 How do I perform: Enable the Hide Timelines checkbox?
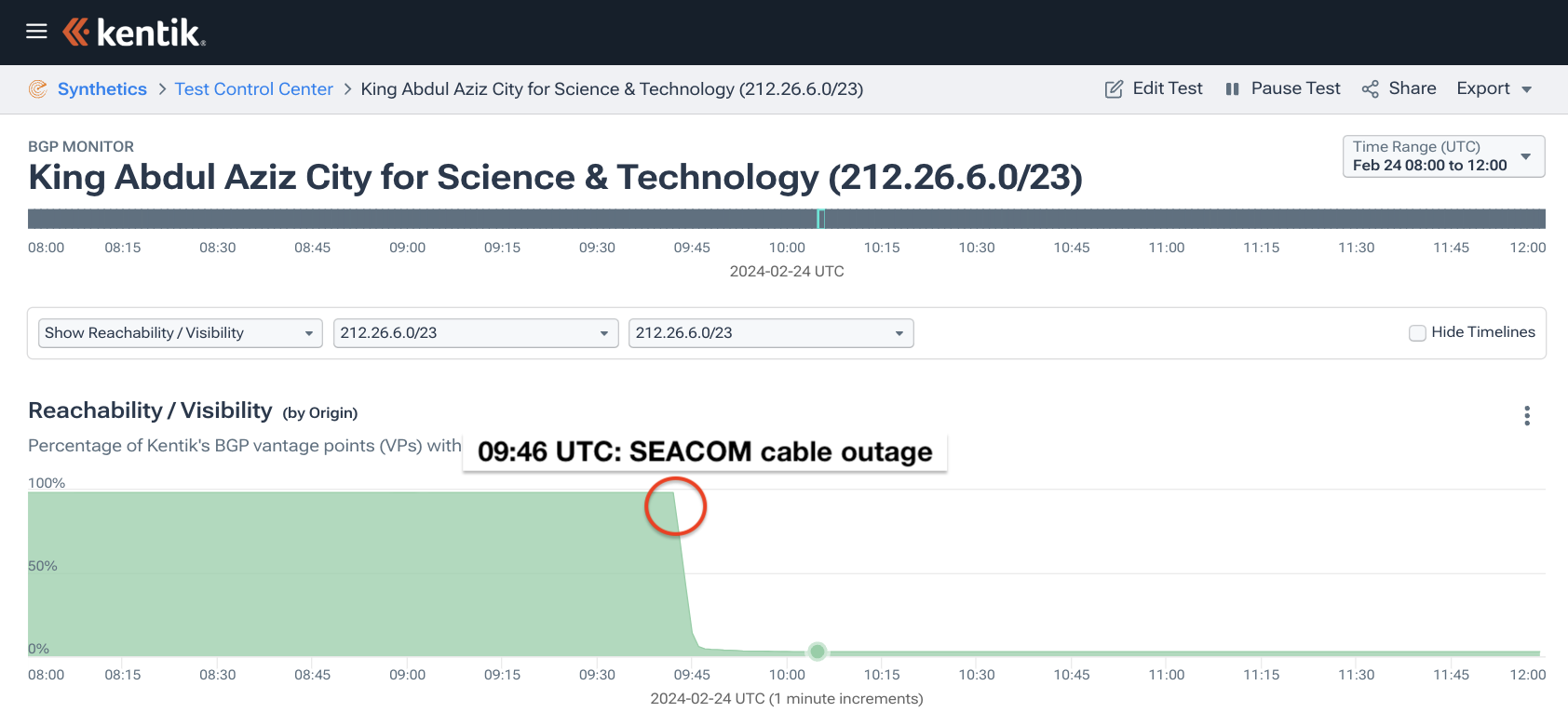[1417, 333]
